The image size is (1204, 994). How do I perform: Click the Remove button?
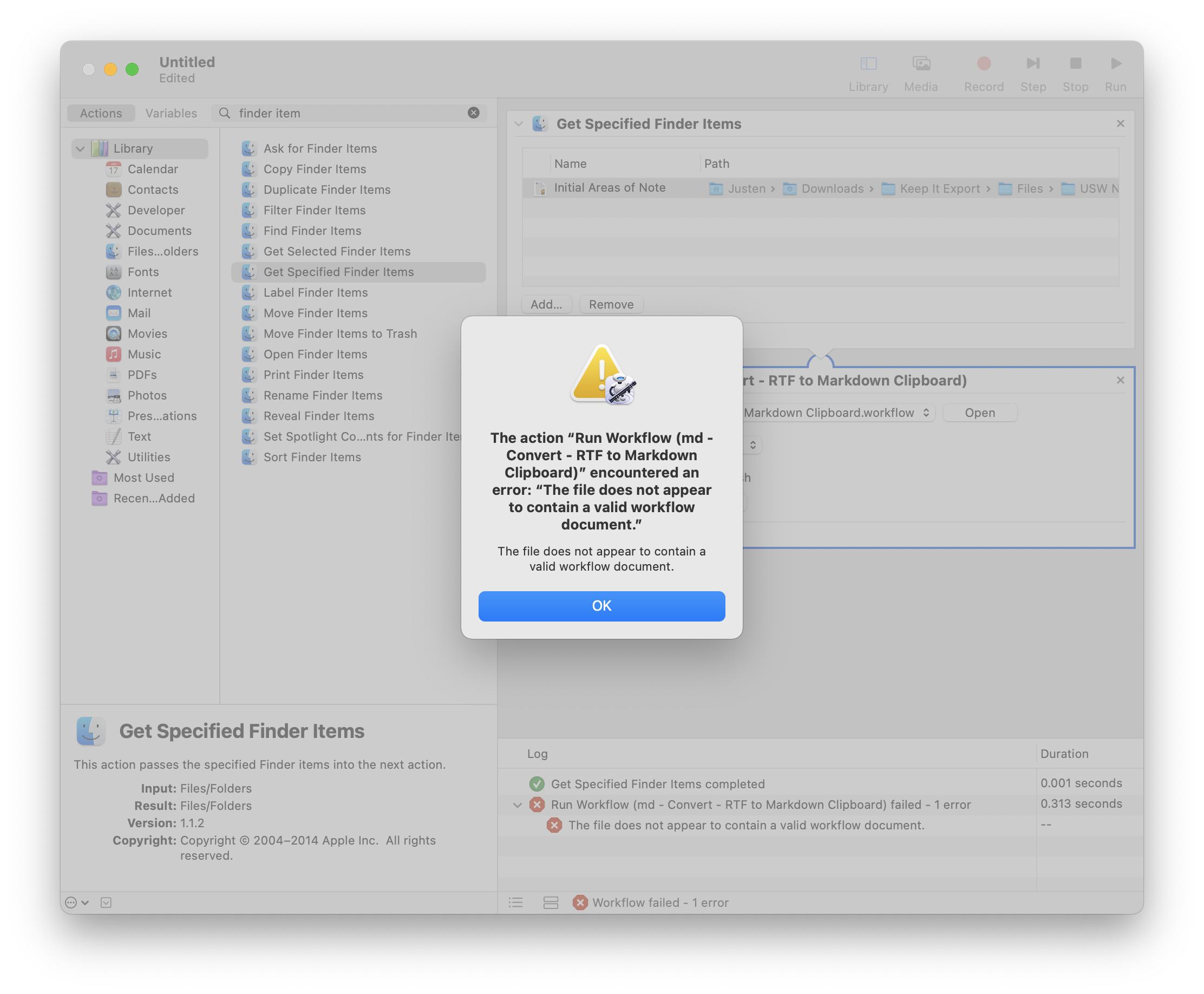click(611, 305)
